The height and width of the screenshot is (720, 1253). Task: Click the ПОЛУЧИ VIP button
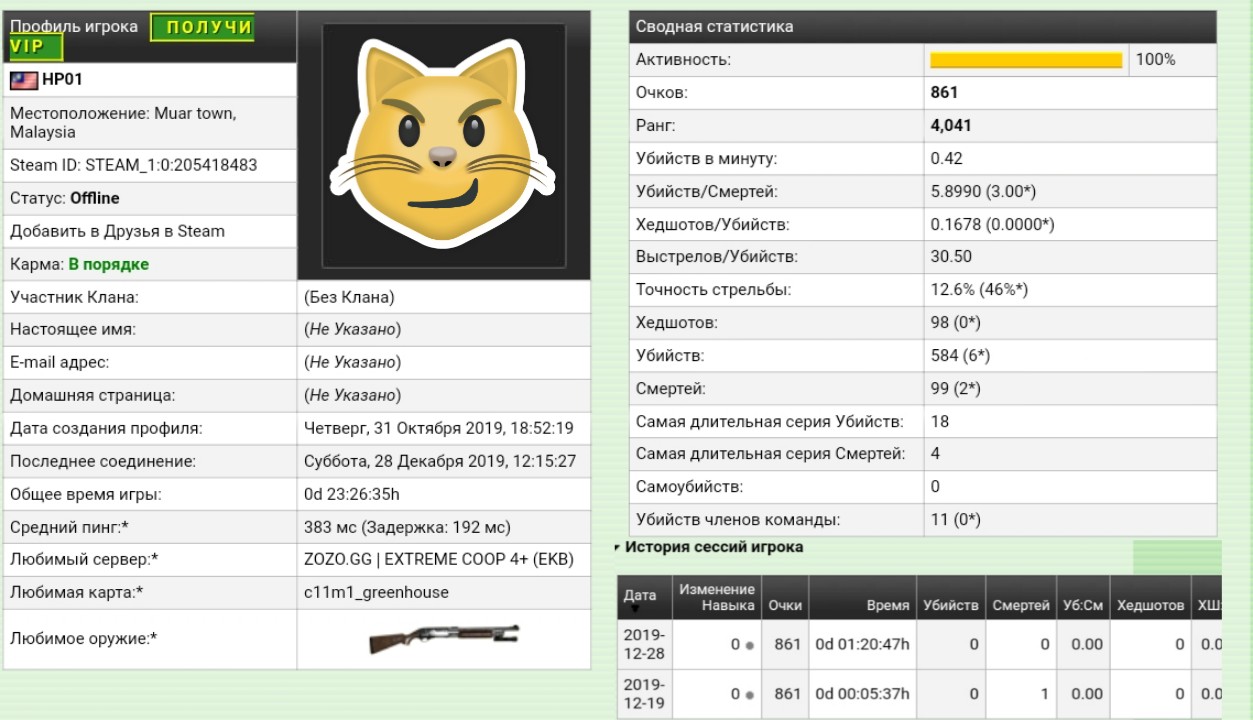coord(202,27)
